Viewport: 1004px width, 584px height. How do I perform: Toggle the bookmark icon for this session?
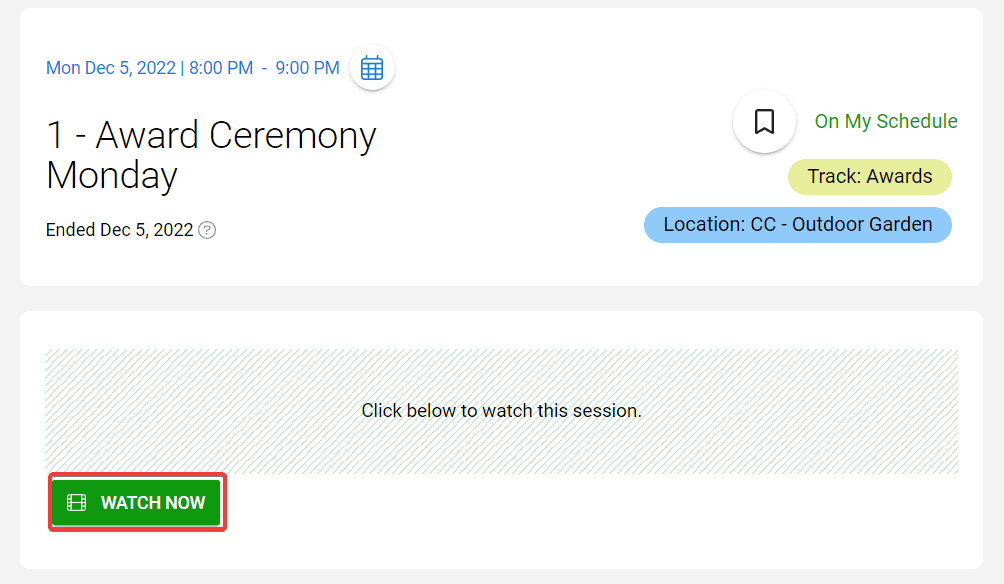[x=764, y=122]
